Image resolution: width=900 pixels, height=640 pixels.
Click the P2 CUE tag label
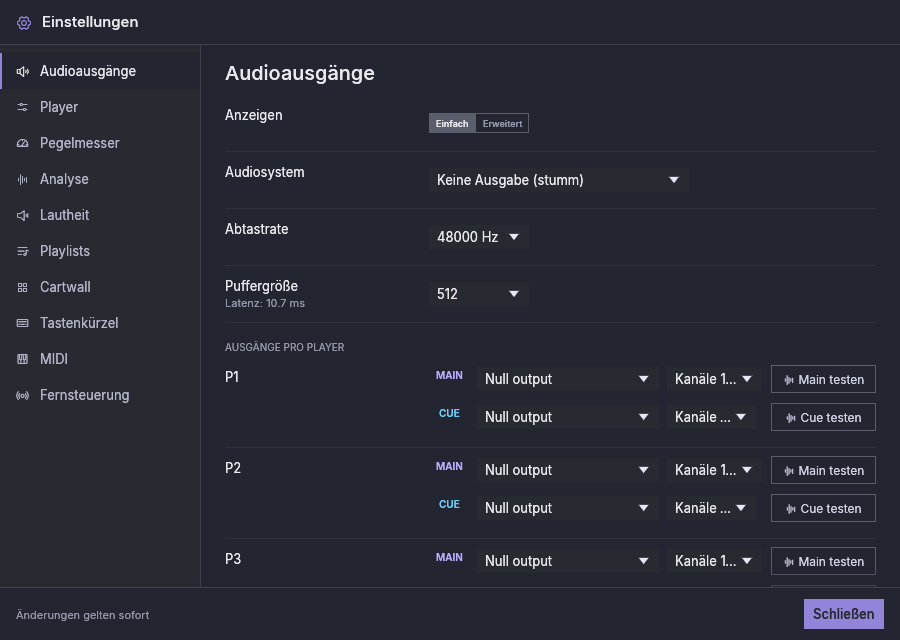(x=449, y=505)
